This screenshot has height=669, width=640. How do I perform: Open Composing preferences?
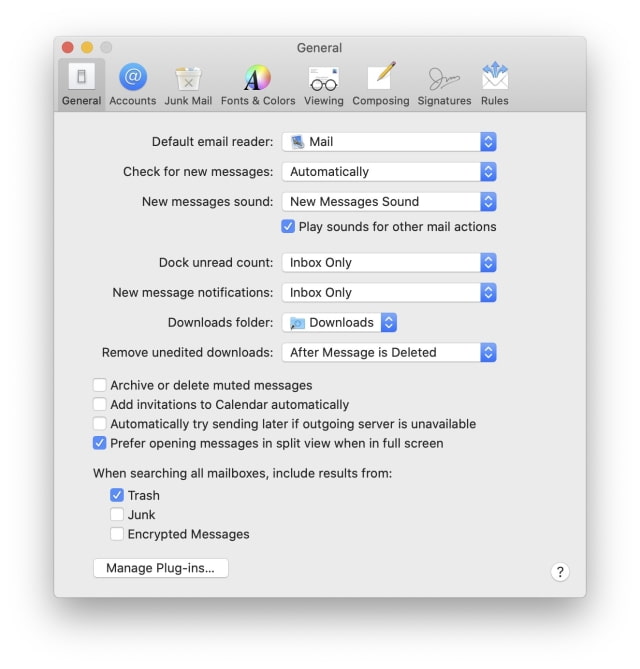pos(381,84)
